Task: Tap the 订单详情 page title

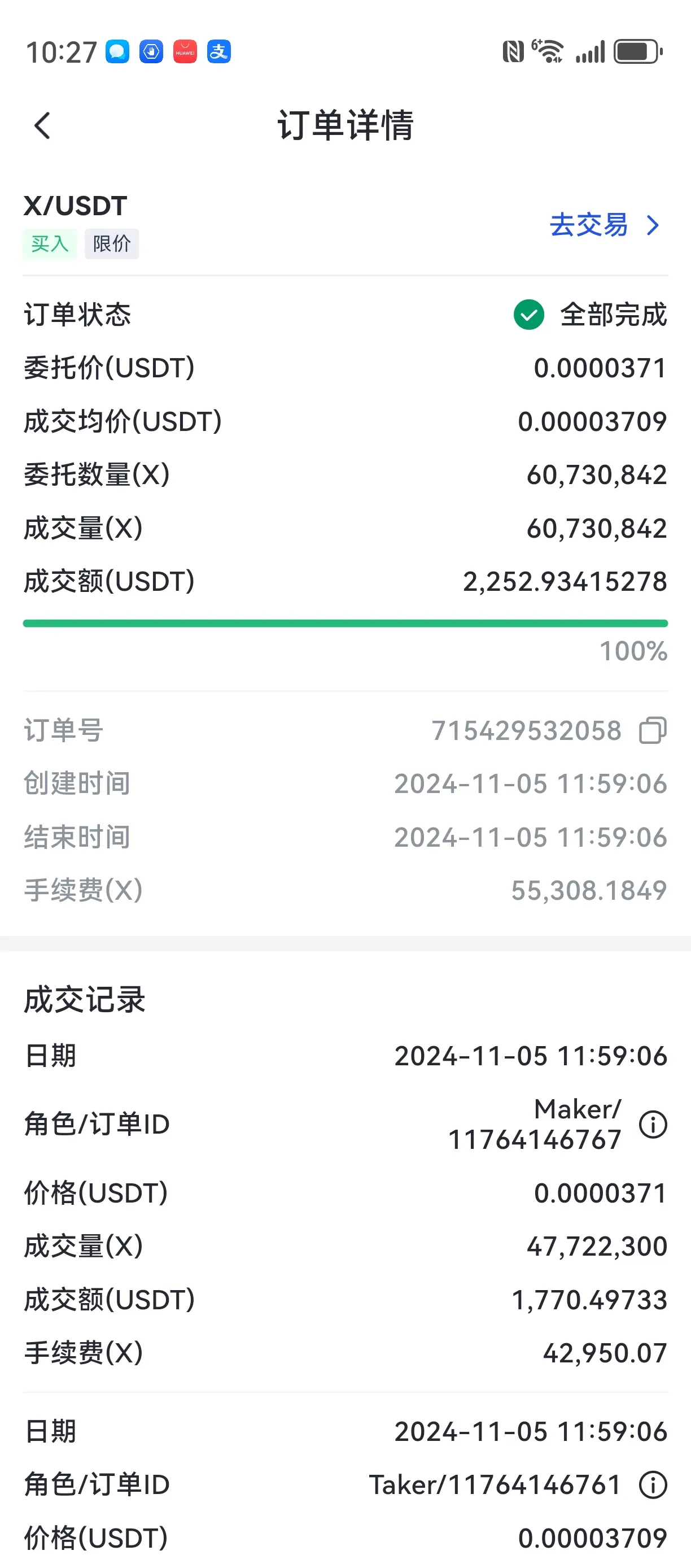Action: [x=345, y=125]
